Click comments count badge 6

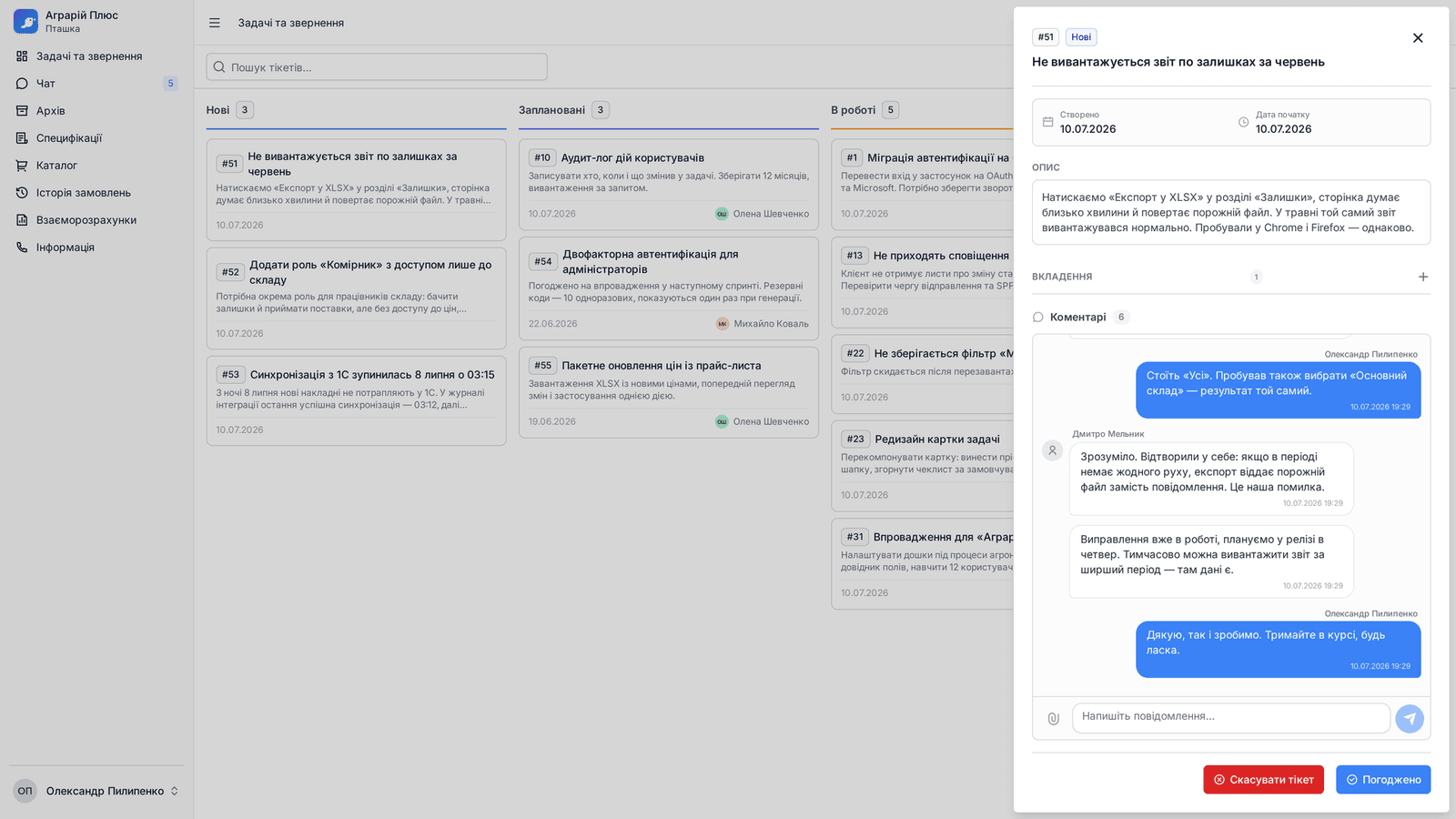tap(1121, 317)
